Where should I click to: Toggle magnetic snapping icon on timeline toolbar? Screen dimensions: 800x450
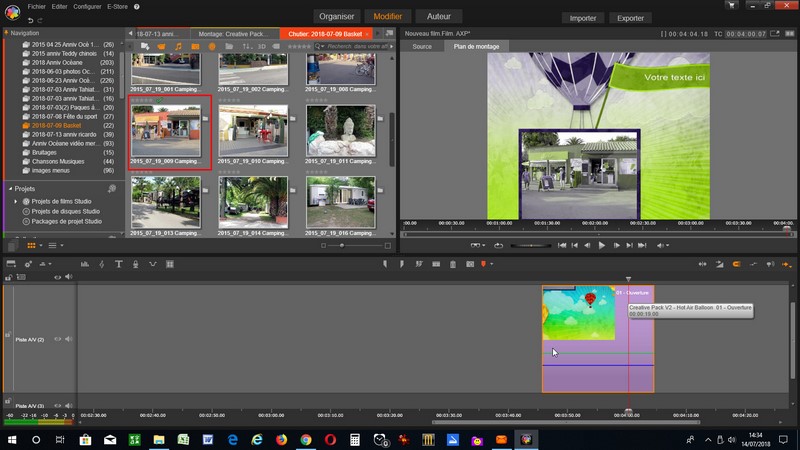coord(736,264)
